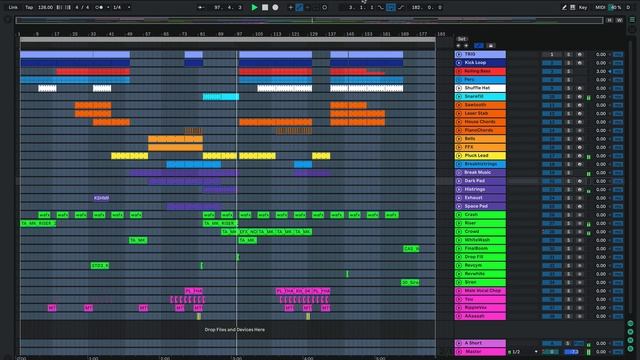Arm recording on Shuffle Hat track
Screen dimensions: 640x360
click(579, 88)
